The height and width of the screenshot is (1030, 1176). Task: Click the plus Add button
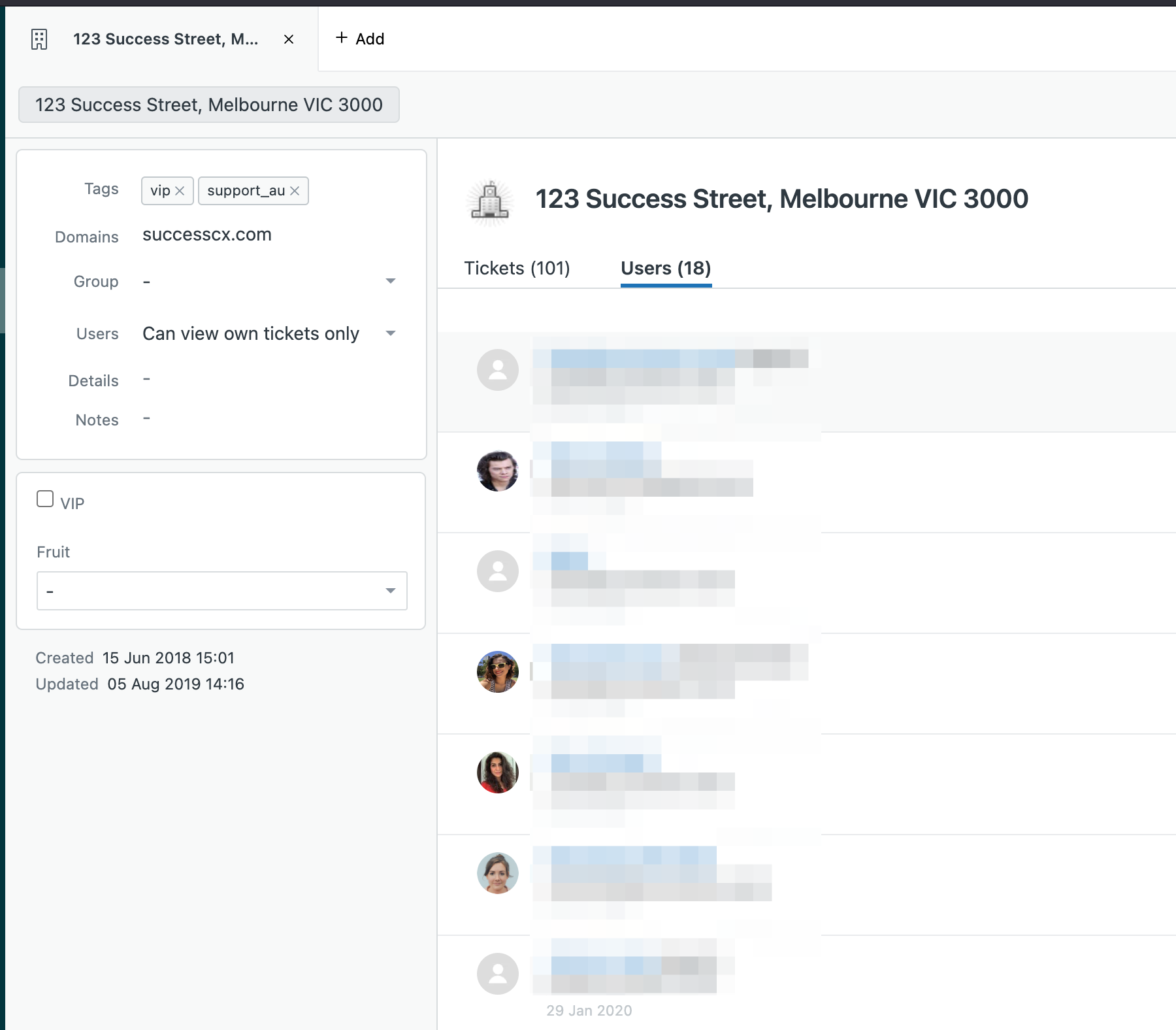click(359, 39)
